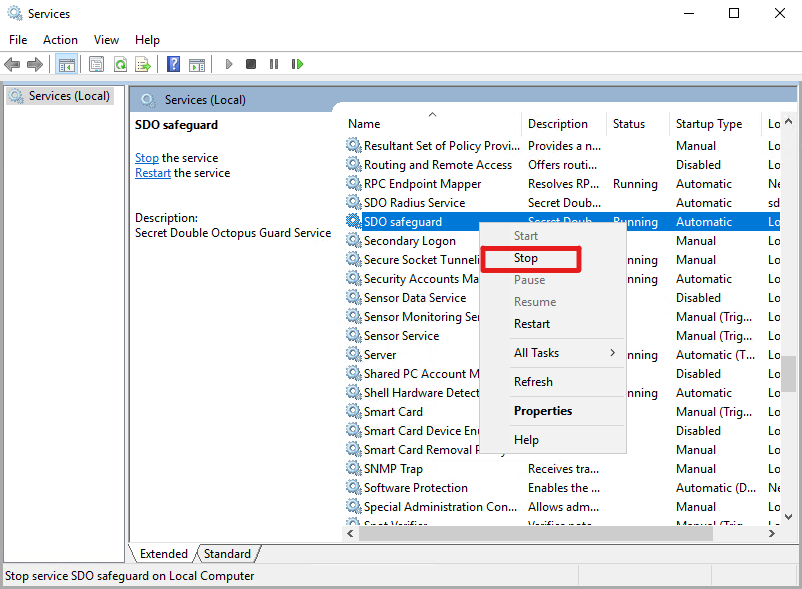Screen dimensions: 802x589
Task: Sort by the Startup Type column header
Action: (x=715, y=124)
